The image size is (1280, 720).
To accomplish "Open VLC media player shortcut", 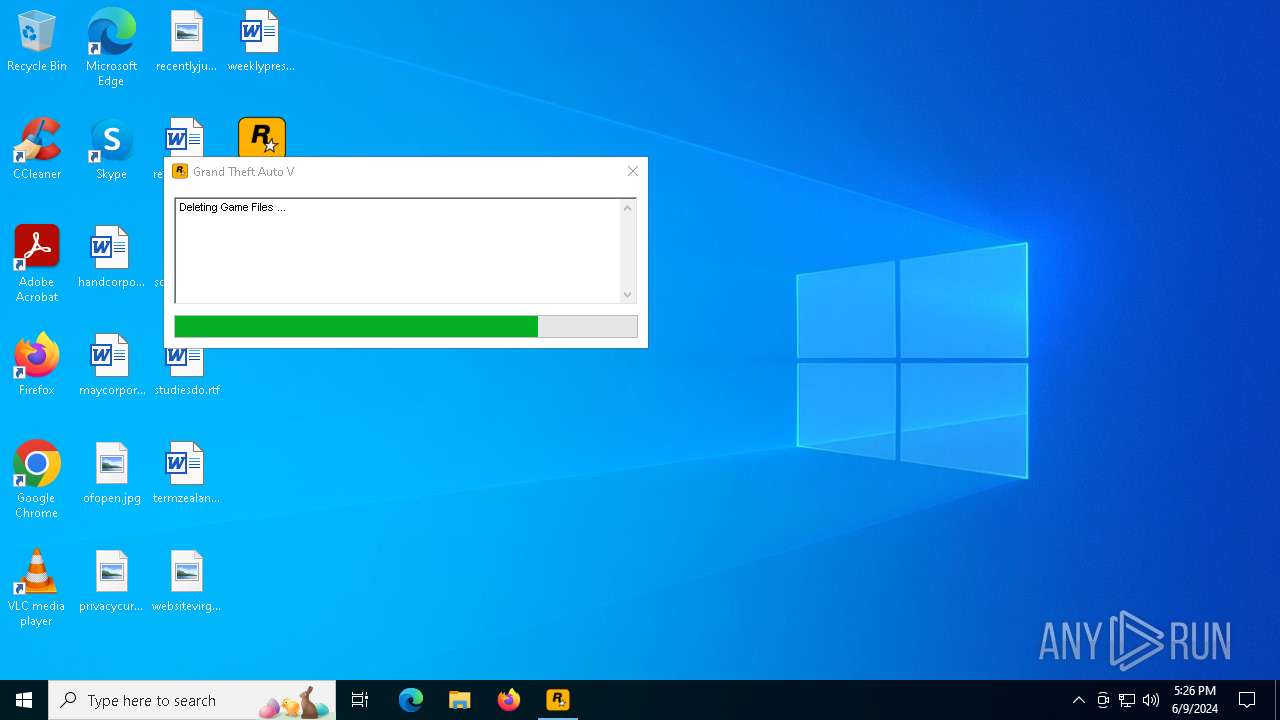I will [37, 588].
